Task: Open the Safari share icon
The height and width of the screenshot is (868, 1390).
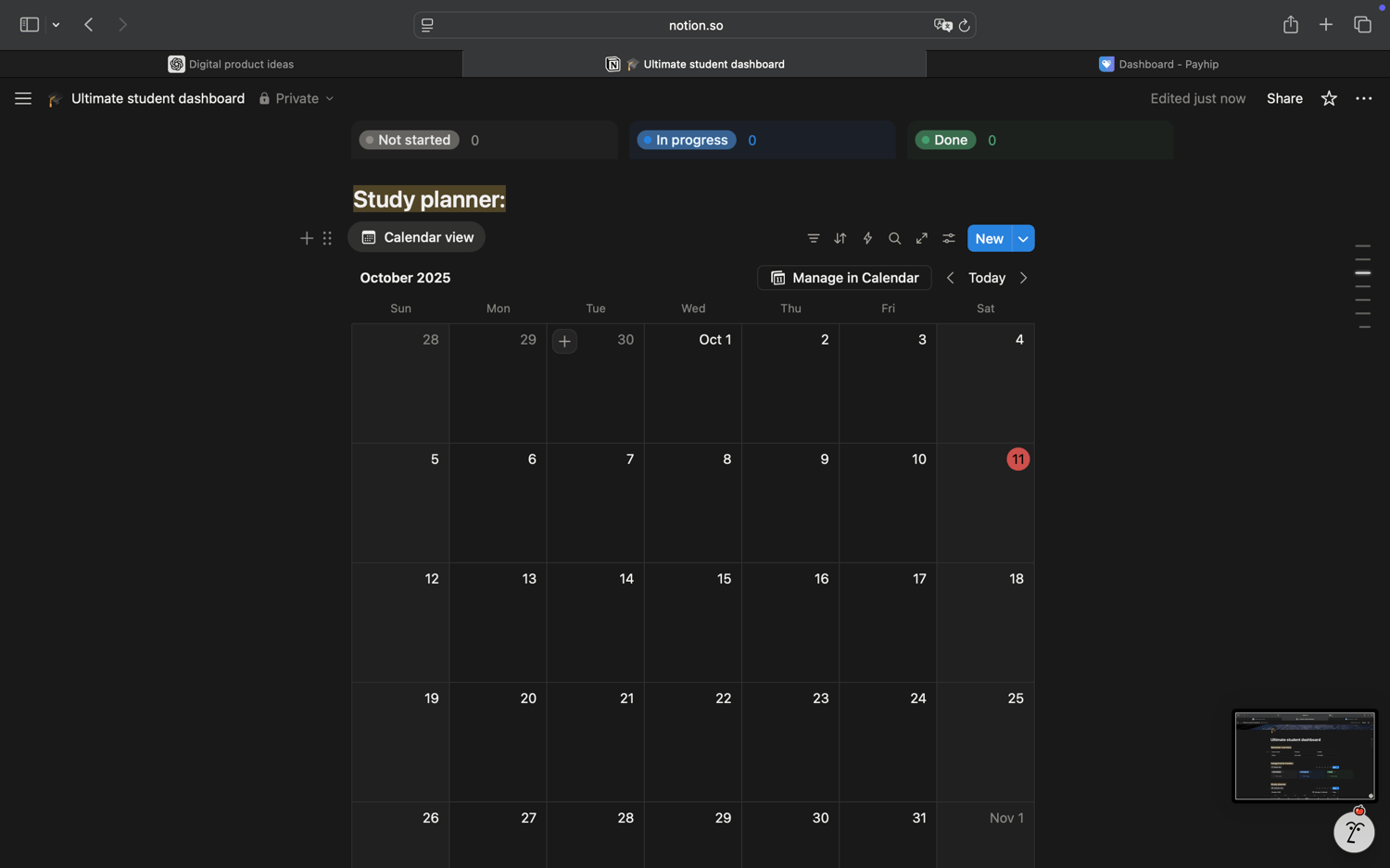Action: point(1291,25)
